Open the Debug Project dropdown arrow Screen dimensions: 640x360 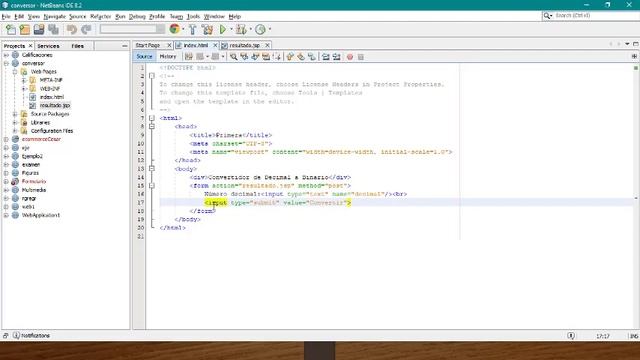coord(250,29)
